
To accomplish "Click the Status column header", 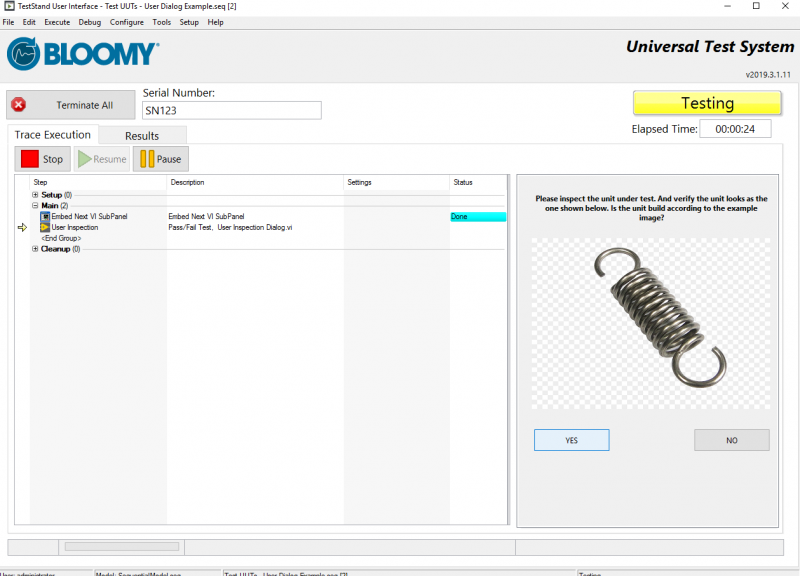I will click(x=463, y=182).
